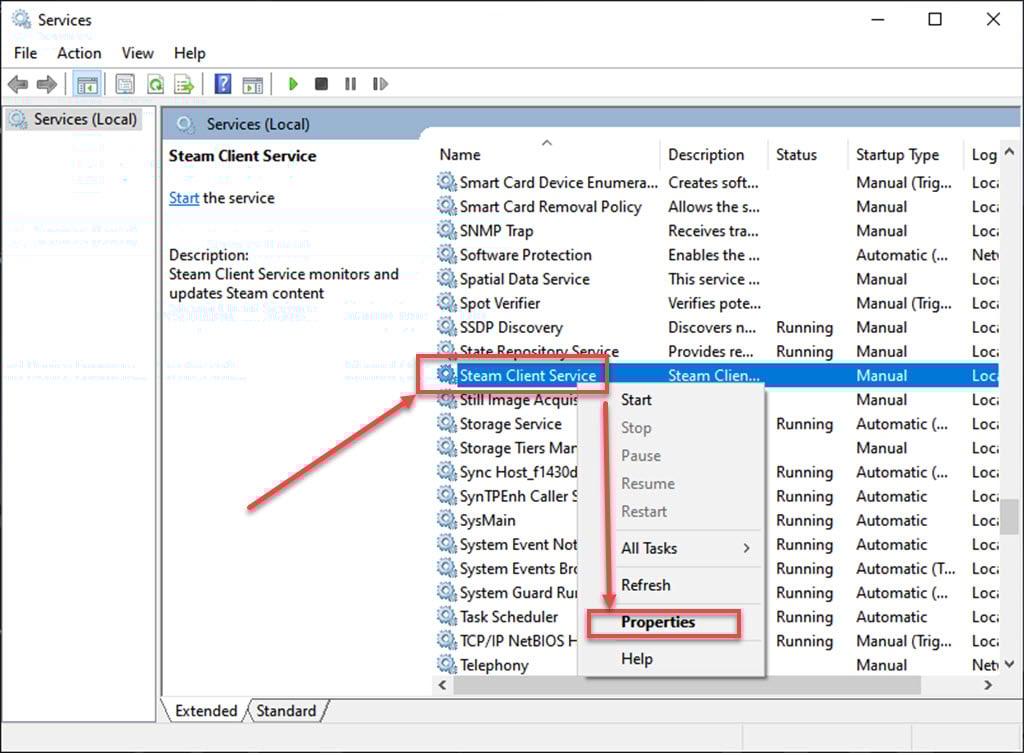Select the SNMP Trap service
Image resolution: width=1024 pixels, height=753 pixels.
[716, 231]
